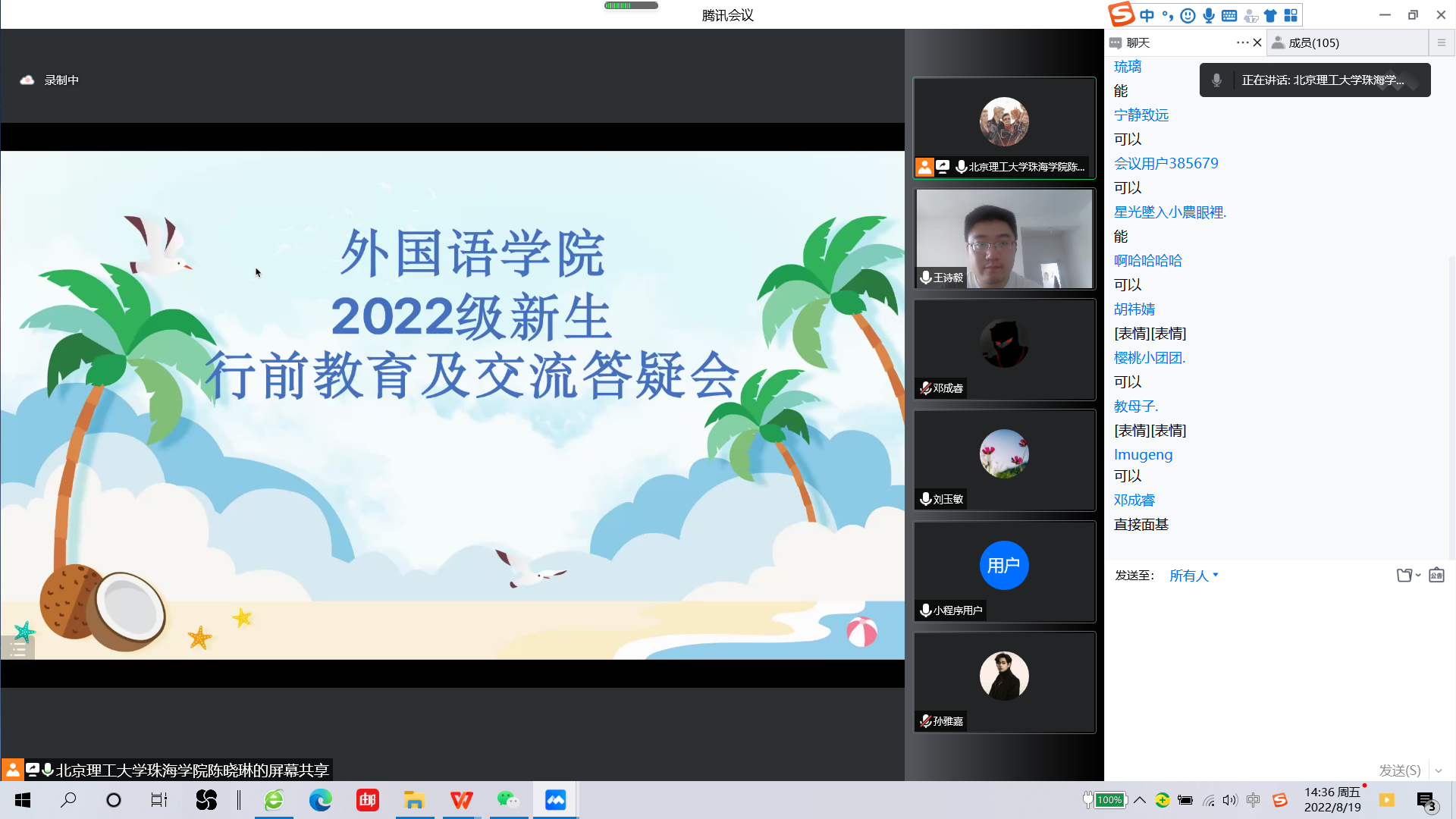Click chat sender name 星光墜入小農眼裡.
Screen dimensions: 1456x819
(1170, 212)
